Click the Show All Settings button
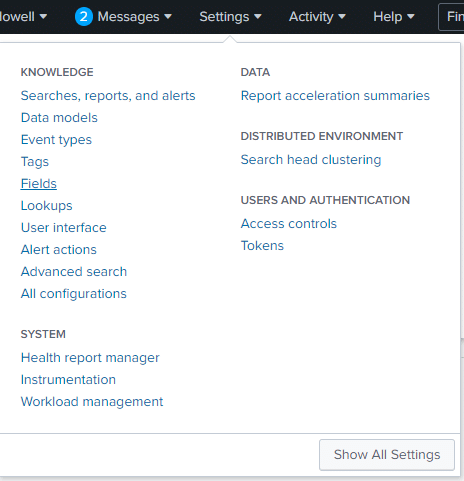Screen dimensions: 464x481 point(387,455)
